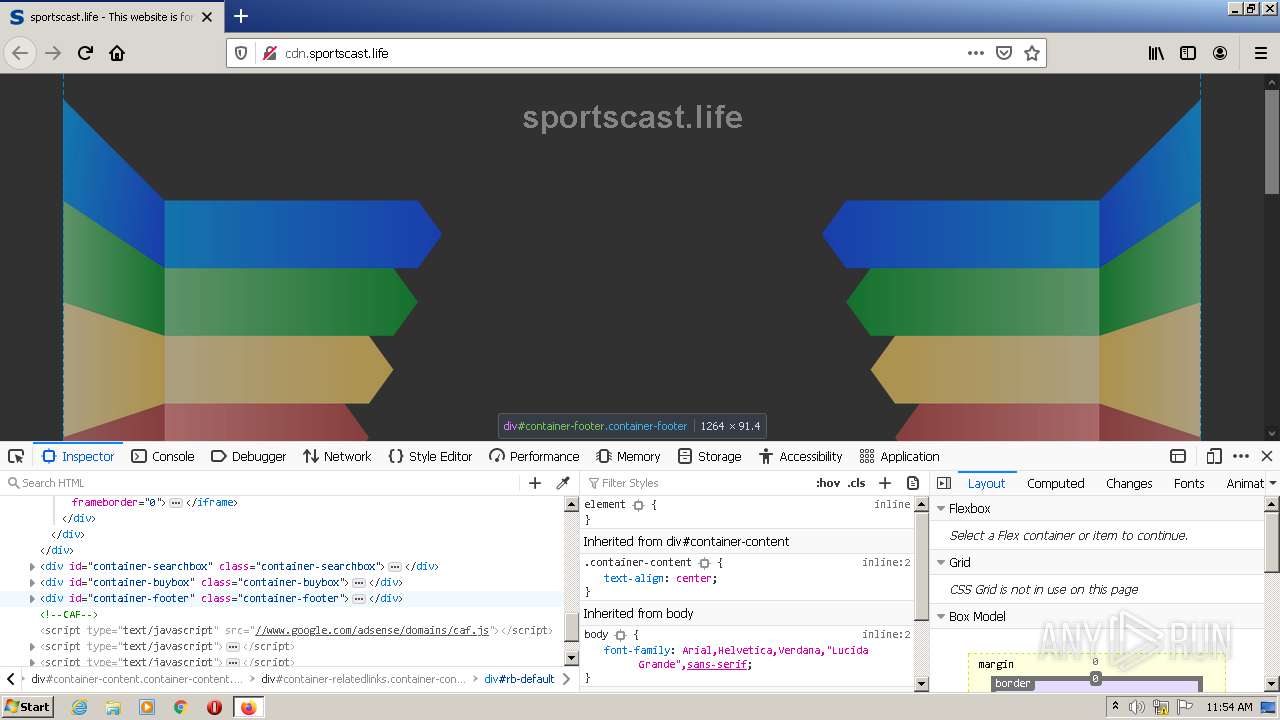
Task: Bookmark this page with the star
Action: pyautogui.click(x=1032, y=53)
